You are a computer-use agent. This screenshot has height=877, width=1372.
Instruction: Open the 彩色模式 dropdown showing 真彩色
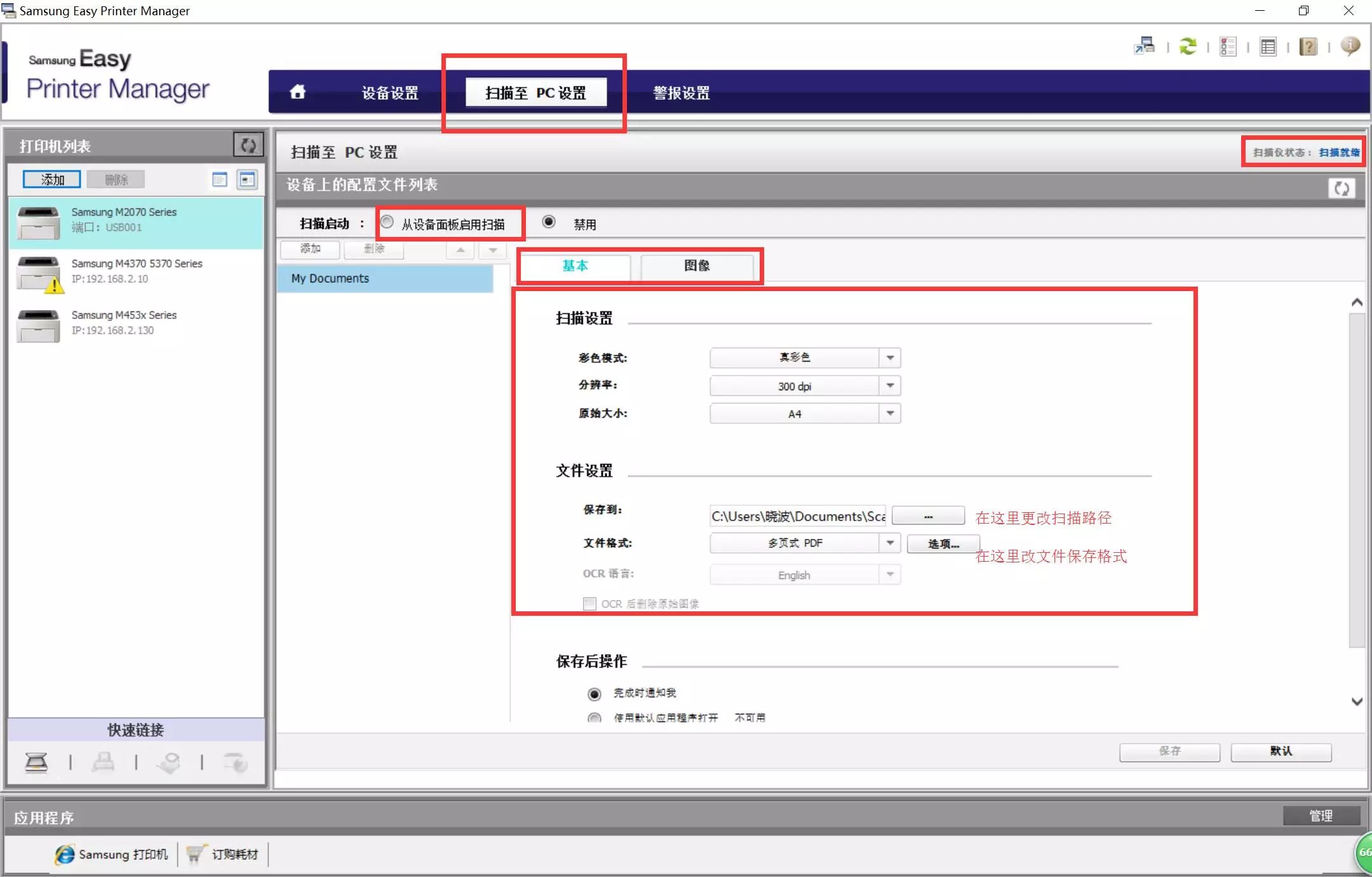[805, 358]
